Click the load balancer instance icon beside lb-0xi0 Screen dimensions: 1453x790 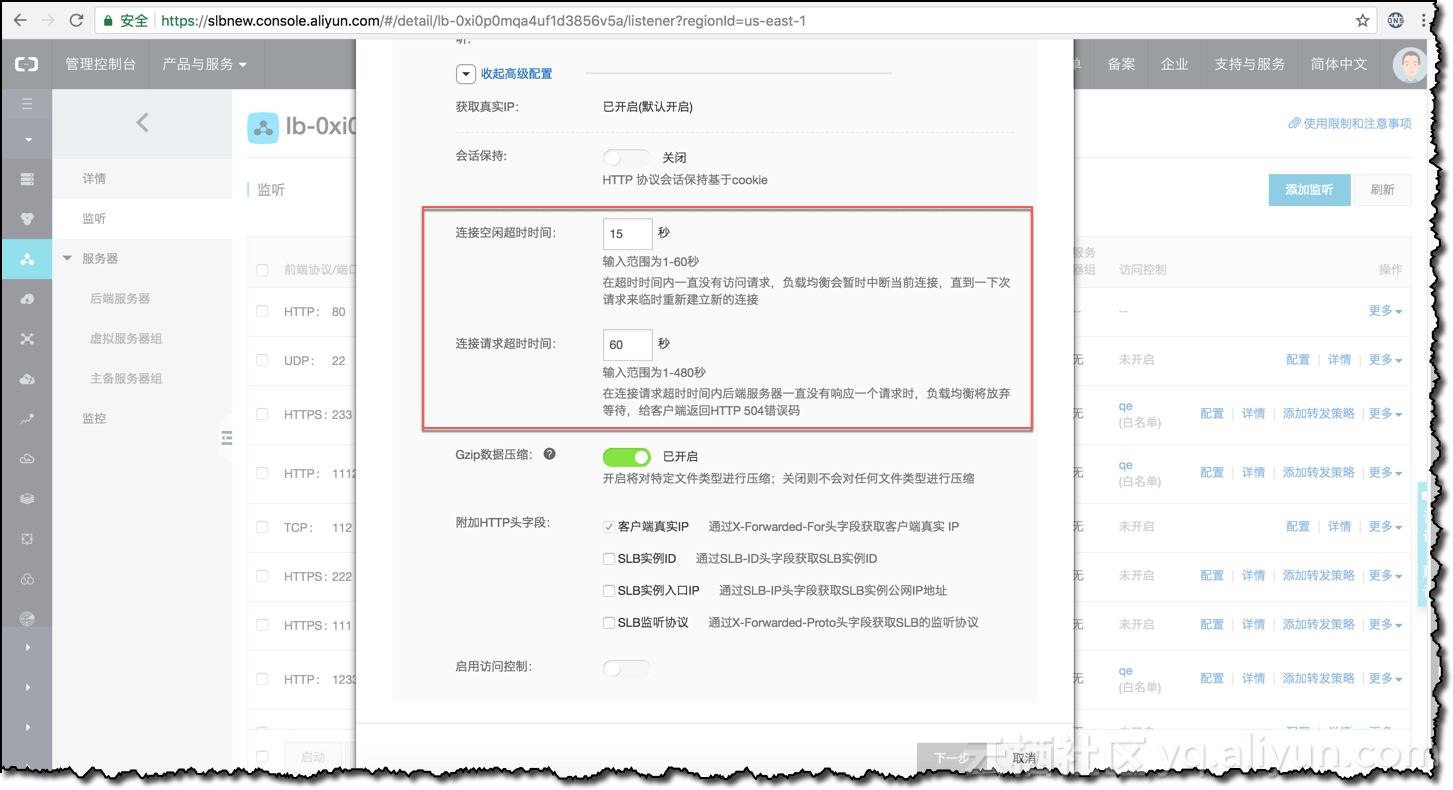pyautogui.click(x=263, y=128)
